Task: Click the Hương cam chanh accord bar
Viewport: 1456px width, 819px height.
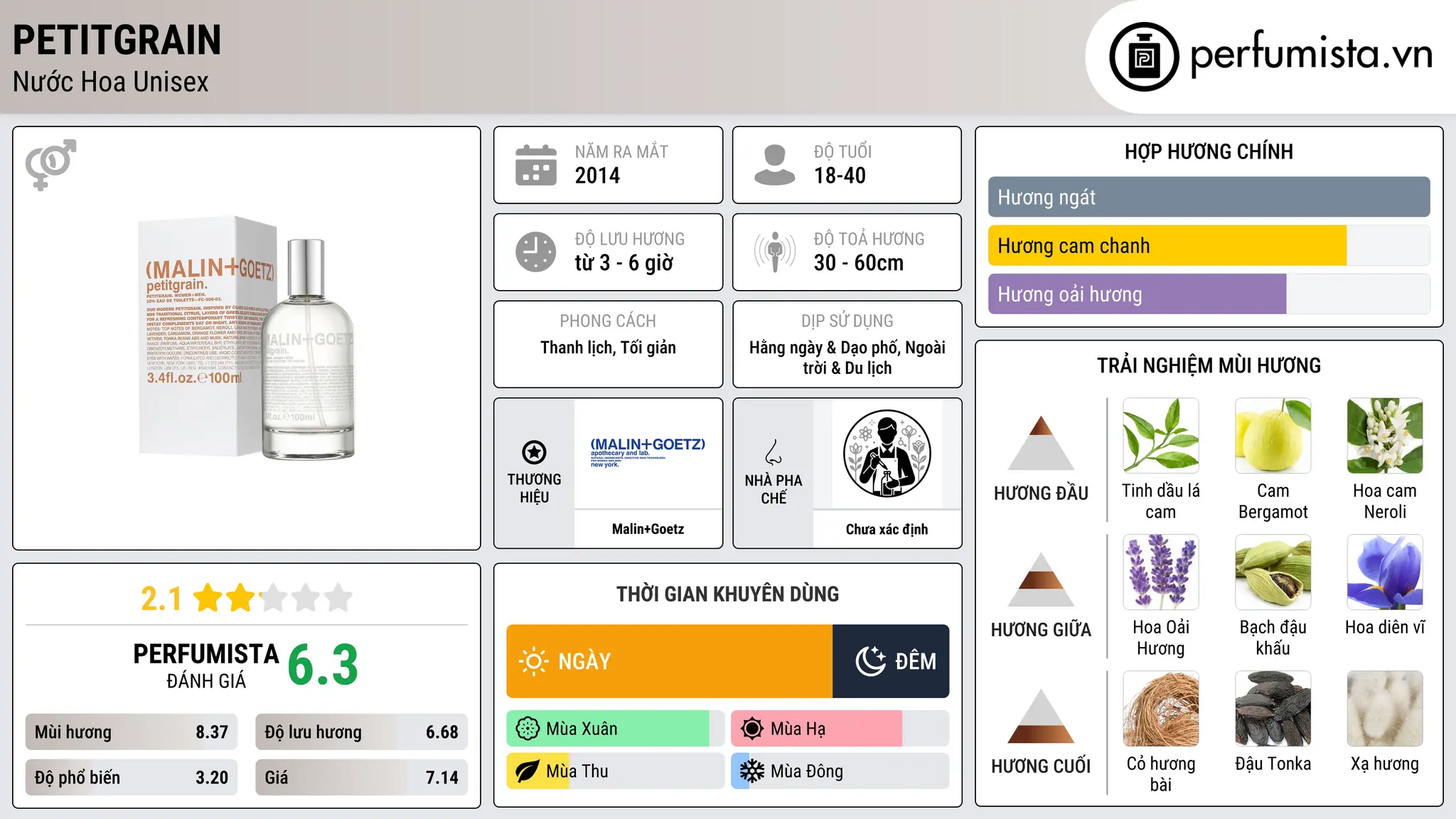Action: tap(1209, 245)
